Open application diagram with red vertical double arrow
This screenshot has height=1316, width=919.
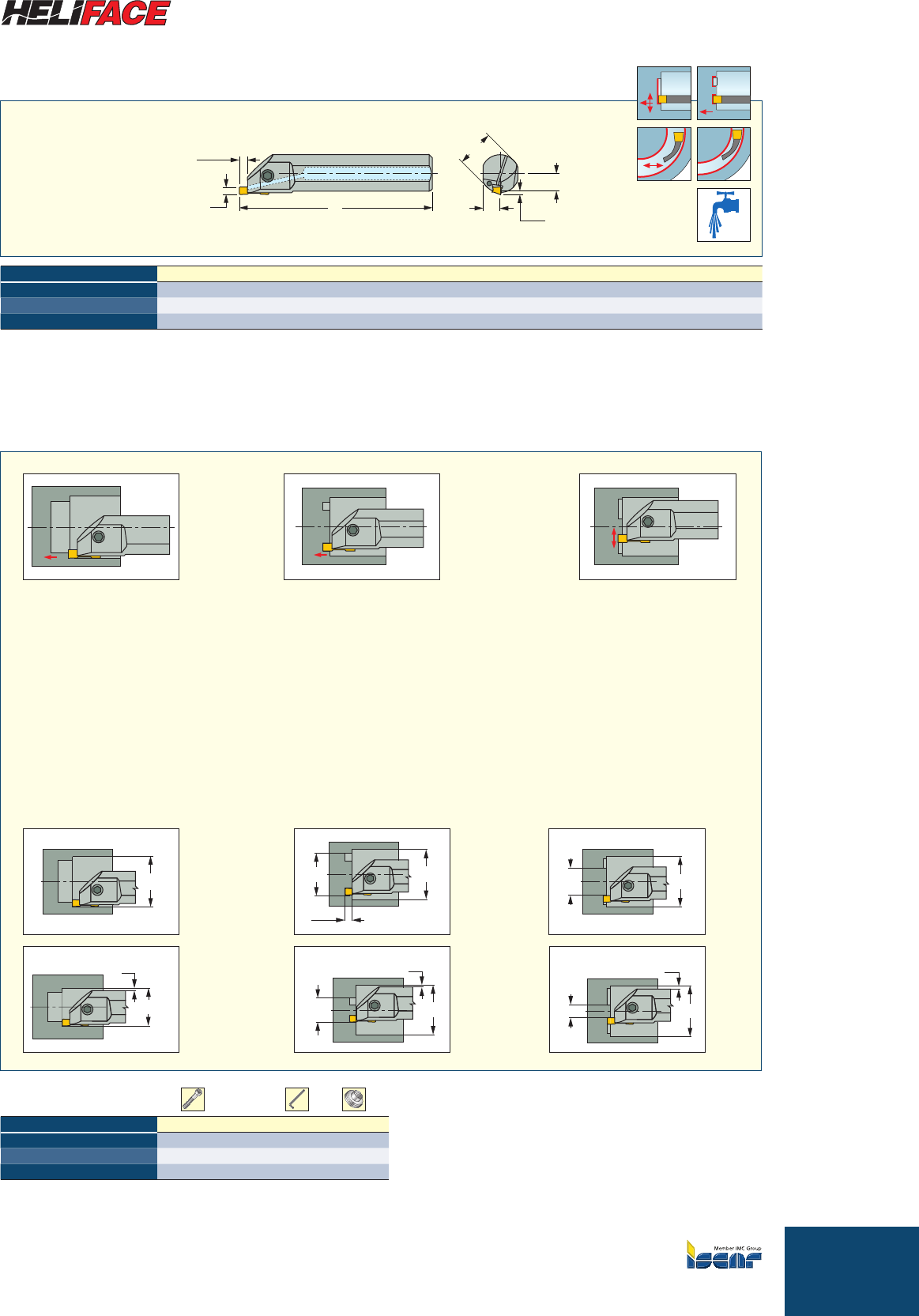(x=657, y=526)
